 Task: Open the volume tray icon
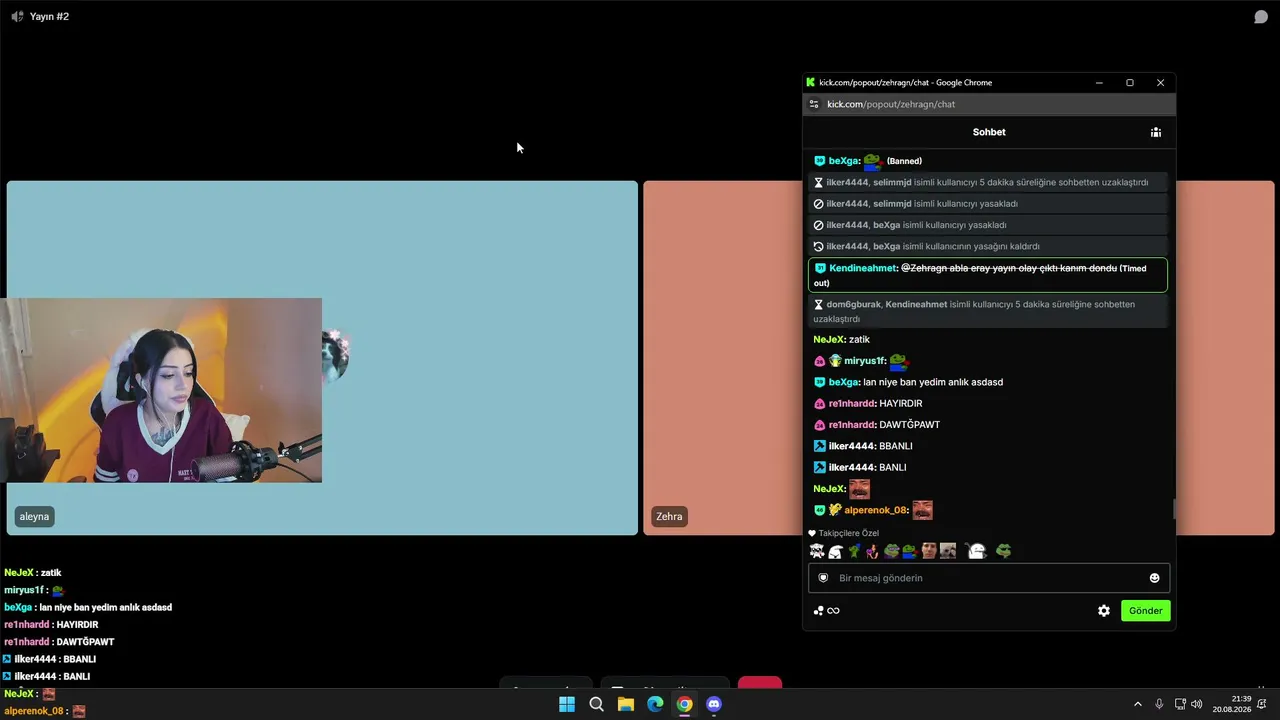(x=1197, y=704)
